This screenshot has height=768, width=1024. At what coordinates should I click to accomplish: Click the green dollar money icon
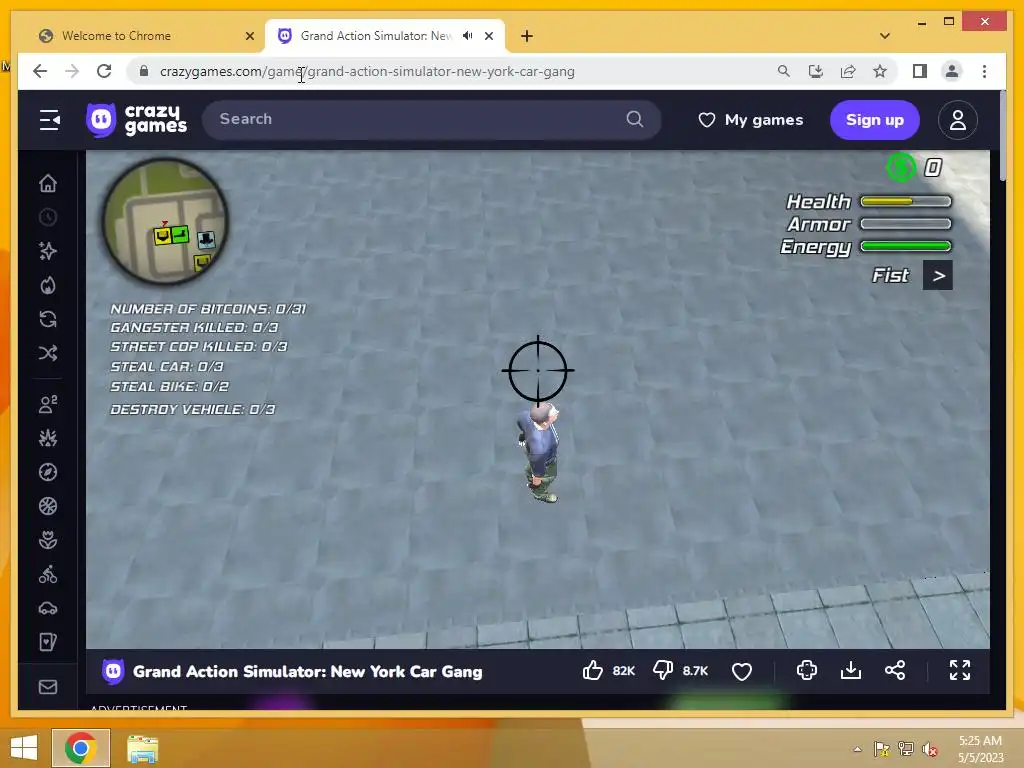click(901, 168)
